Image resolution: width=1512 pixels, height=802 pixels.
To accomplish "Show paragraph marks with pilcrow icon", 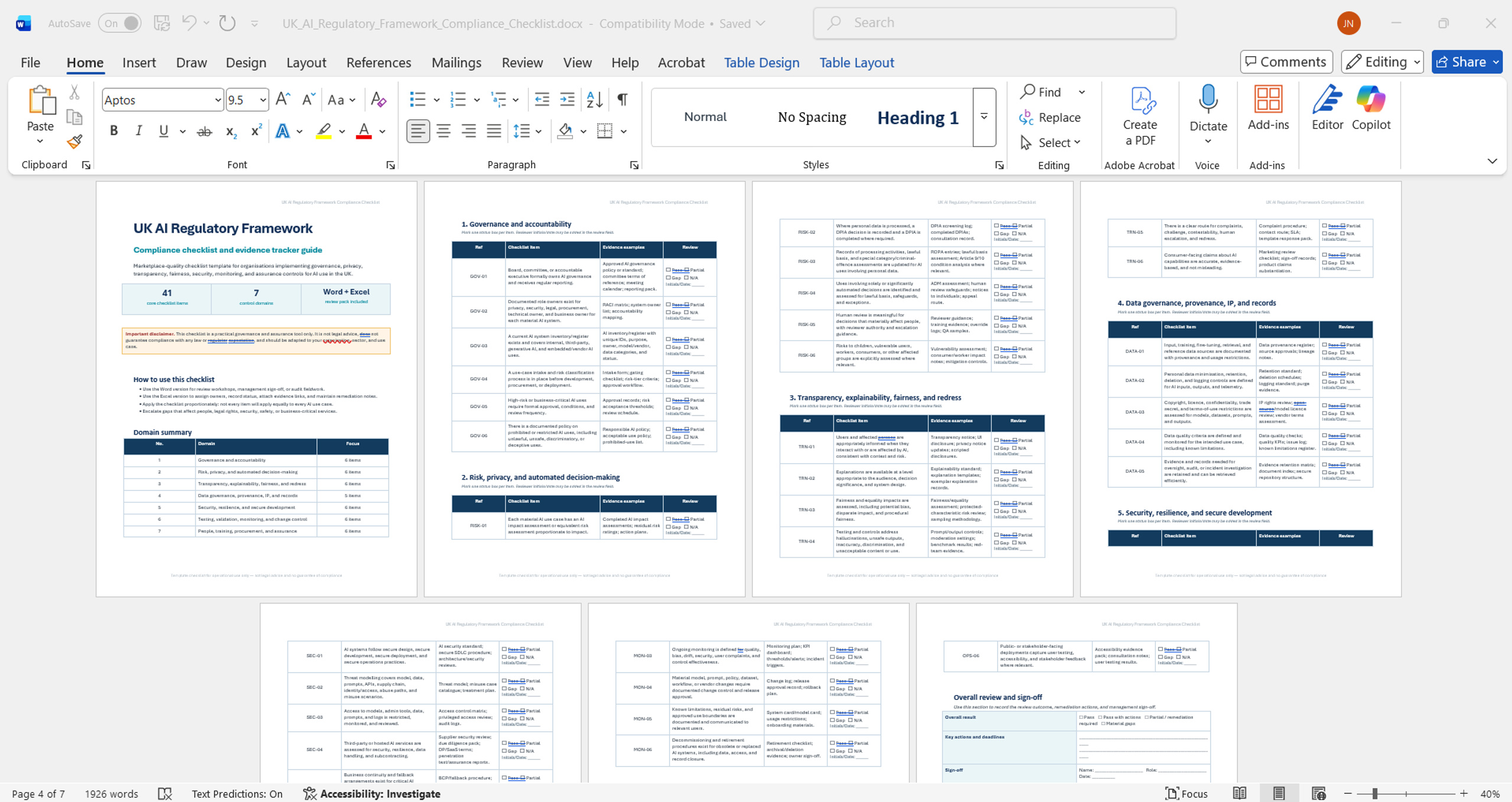I will 623,99.
